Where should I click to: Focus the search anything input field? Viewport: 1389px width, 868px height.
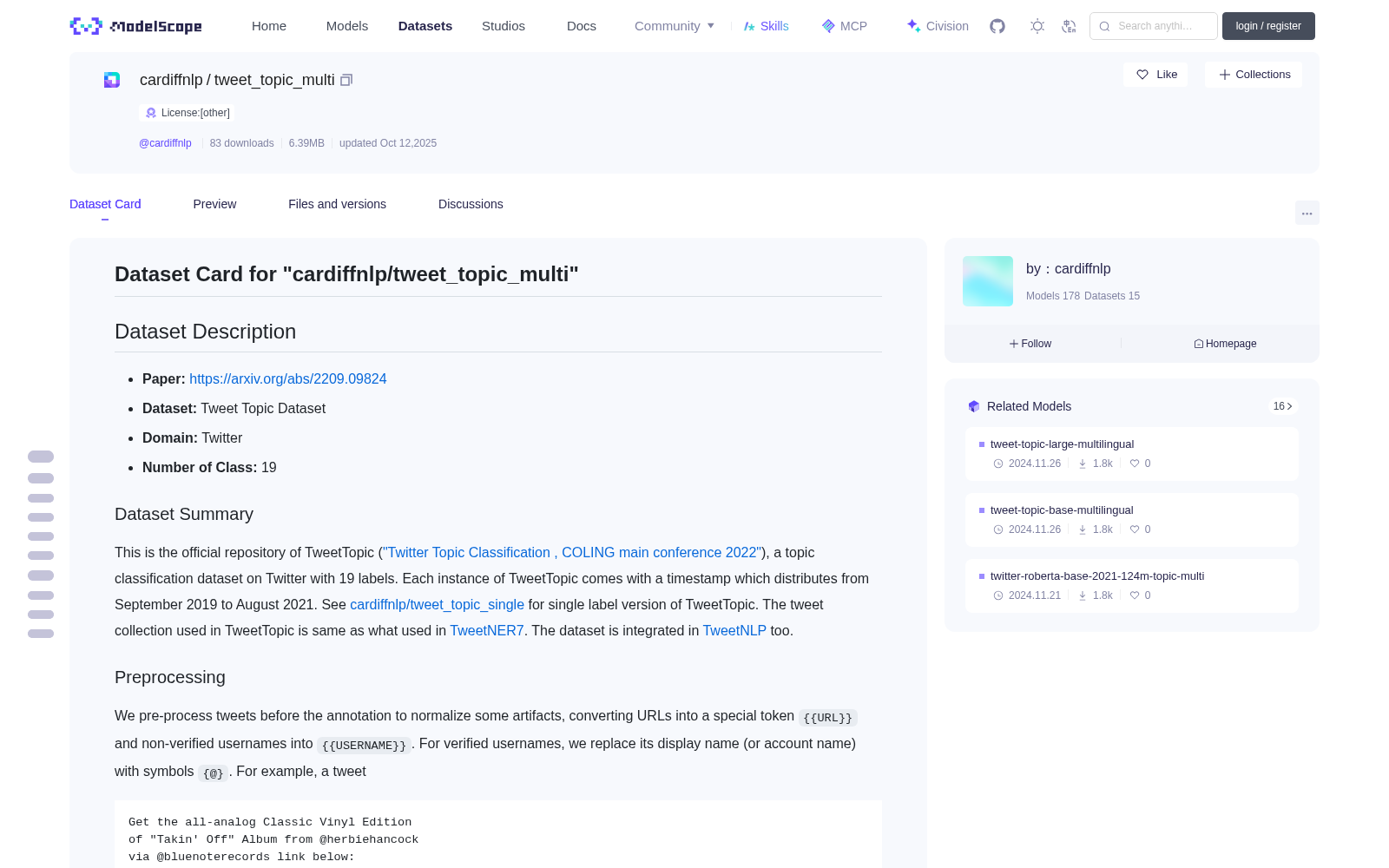tap(1154, 26)
